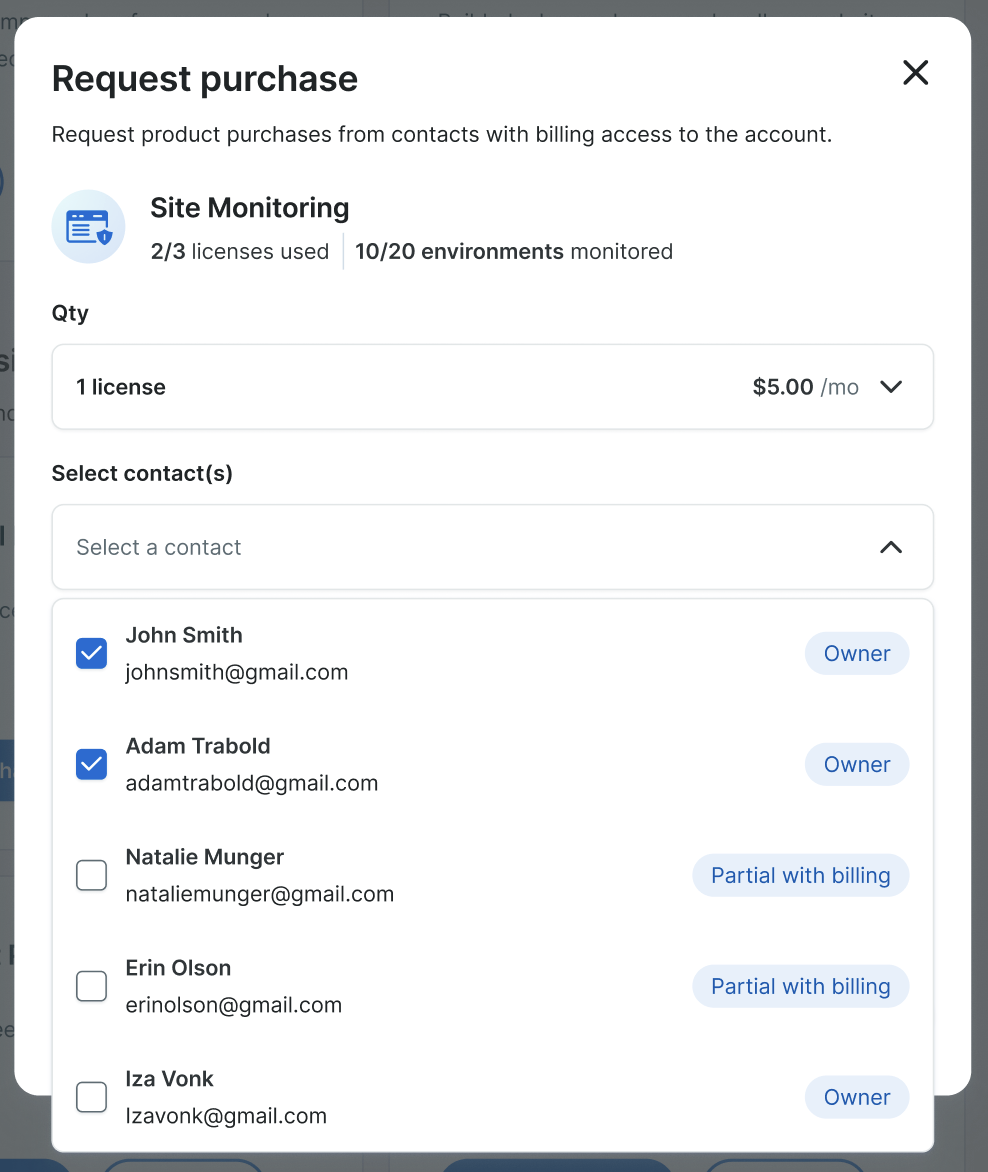Click Adam Trabold's Owner badge

click(856, 765)
